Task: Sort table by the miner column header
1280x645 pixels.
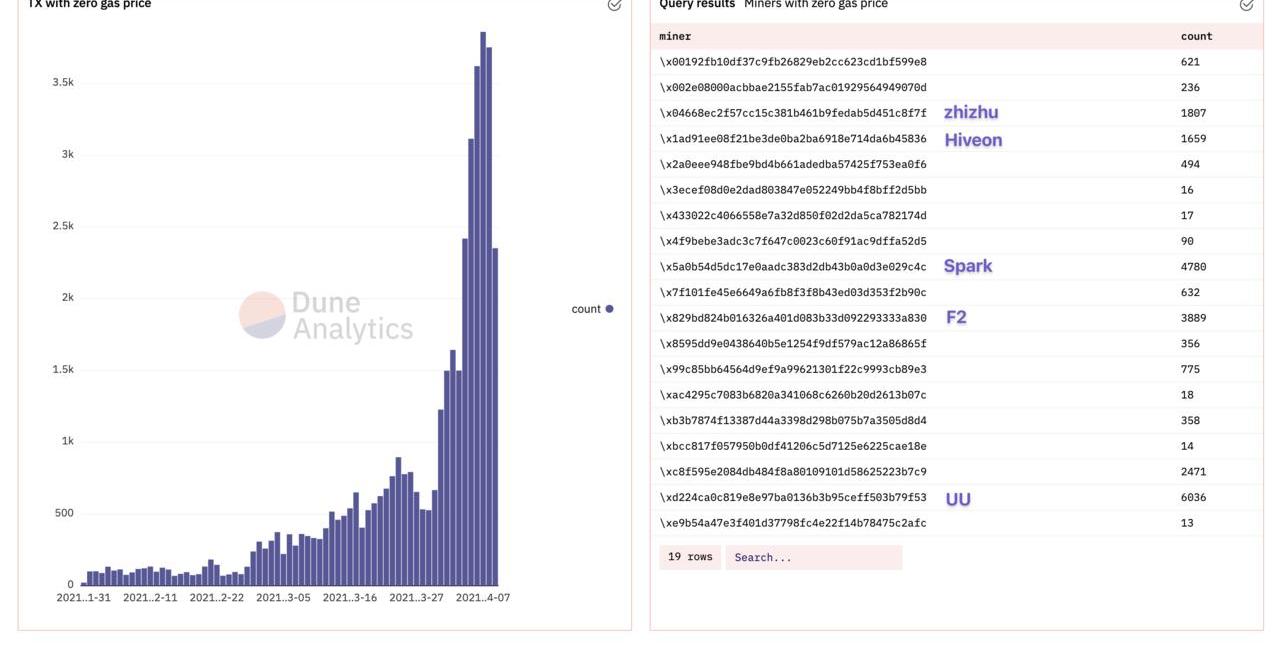Action: pos(675,36)
